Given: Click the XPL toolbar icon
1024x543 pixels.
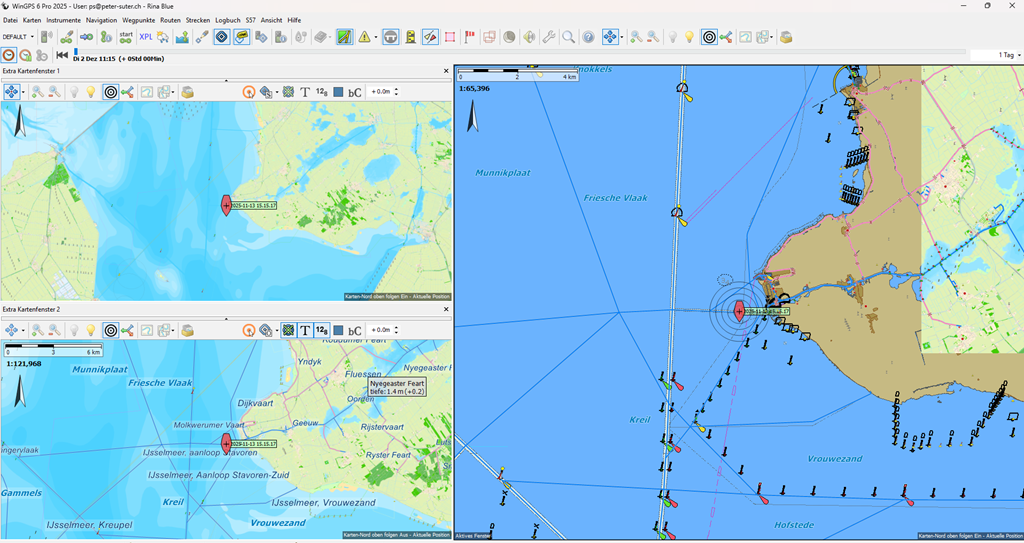Looking at the screenshot, I should (146, 37).
